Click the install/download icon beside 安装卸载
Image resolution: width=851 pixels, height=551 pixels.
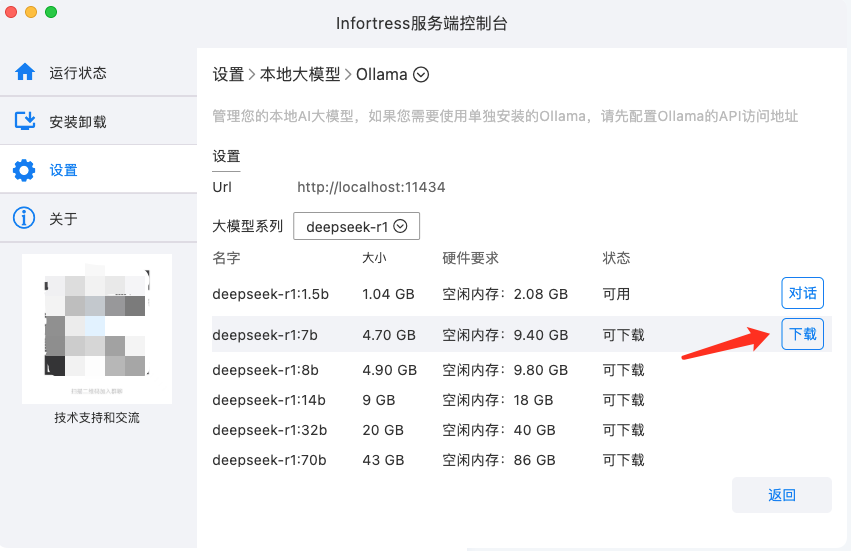(x=25, y=121)
